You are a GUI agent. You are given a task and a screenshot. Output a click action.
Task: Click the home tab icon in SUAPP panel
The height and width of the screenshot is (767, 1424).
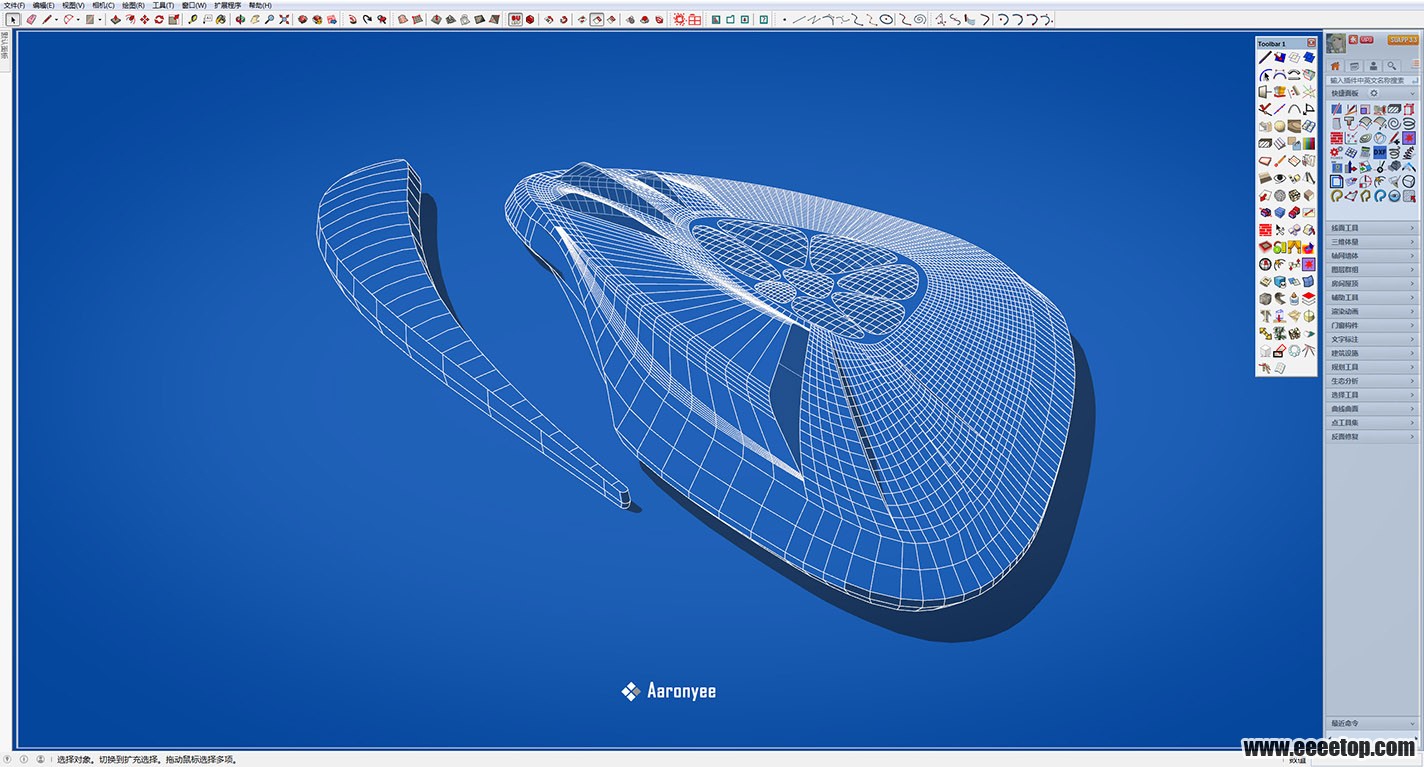pos(1335,66)
